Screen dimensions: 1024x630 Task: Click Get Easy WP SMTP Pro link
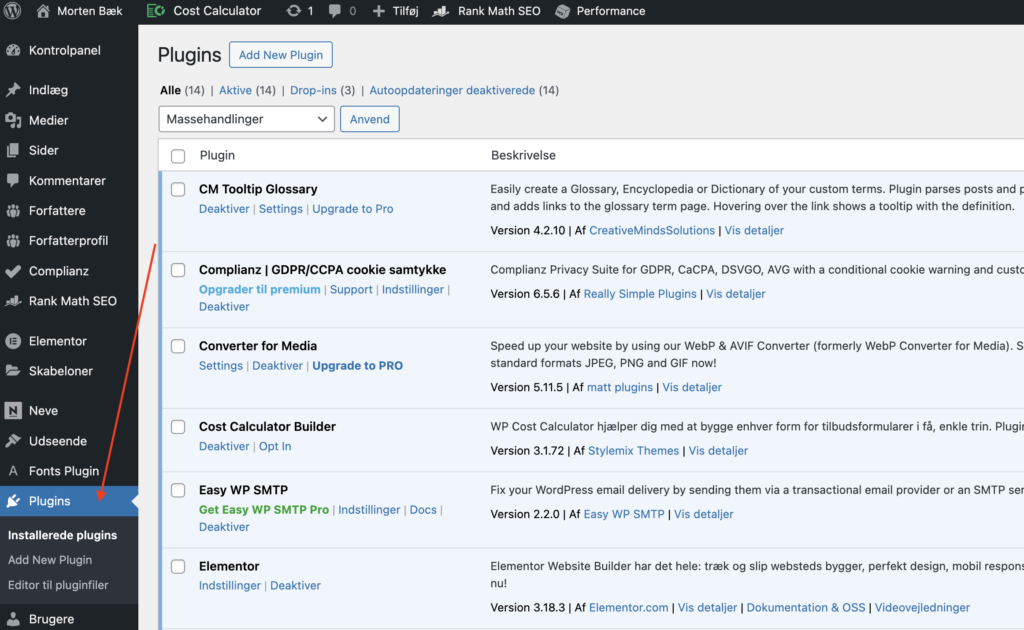click(264, 509)
